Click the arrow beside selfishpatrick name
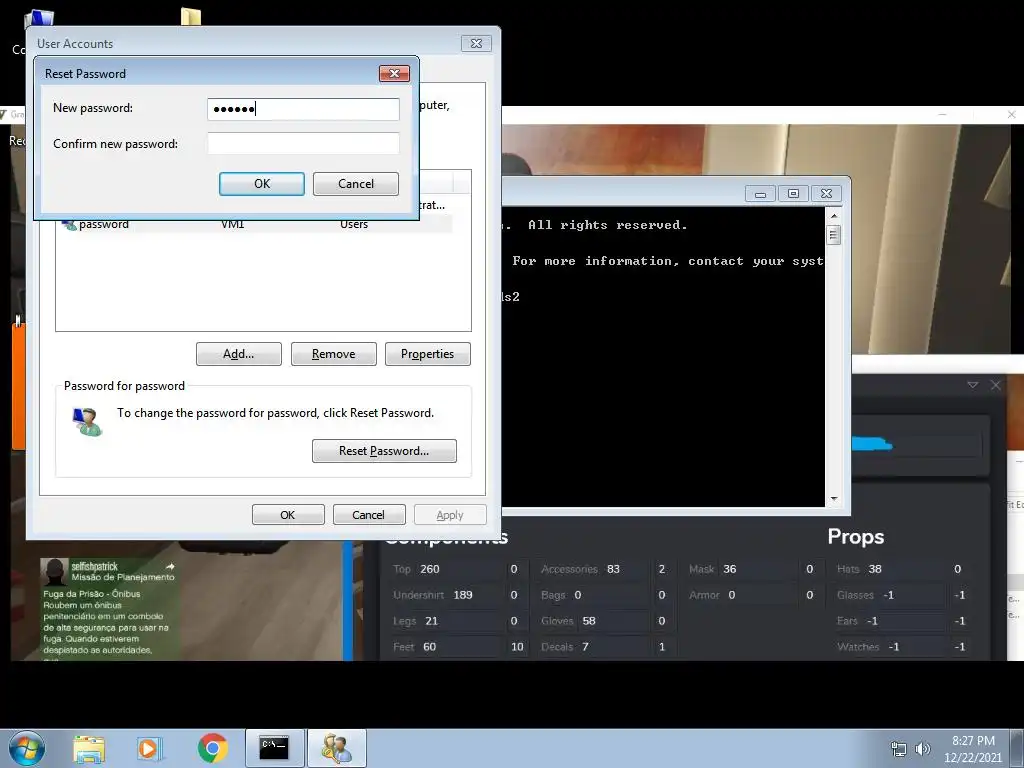The image size is (1024, 768). point(170,566)
